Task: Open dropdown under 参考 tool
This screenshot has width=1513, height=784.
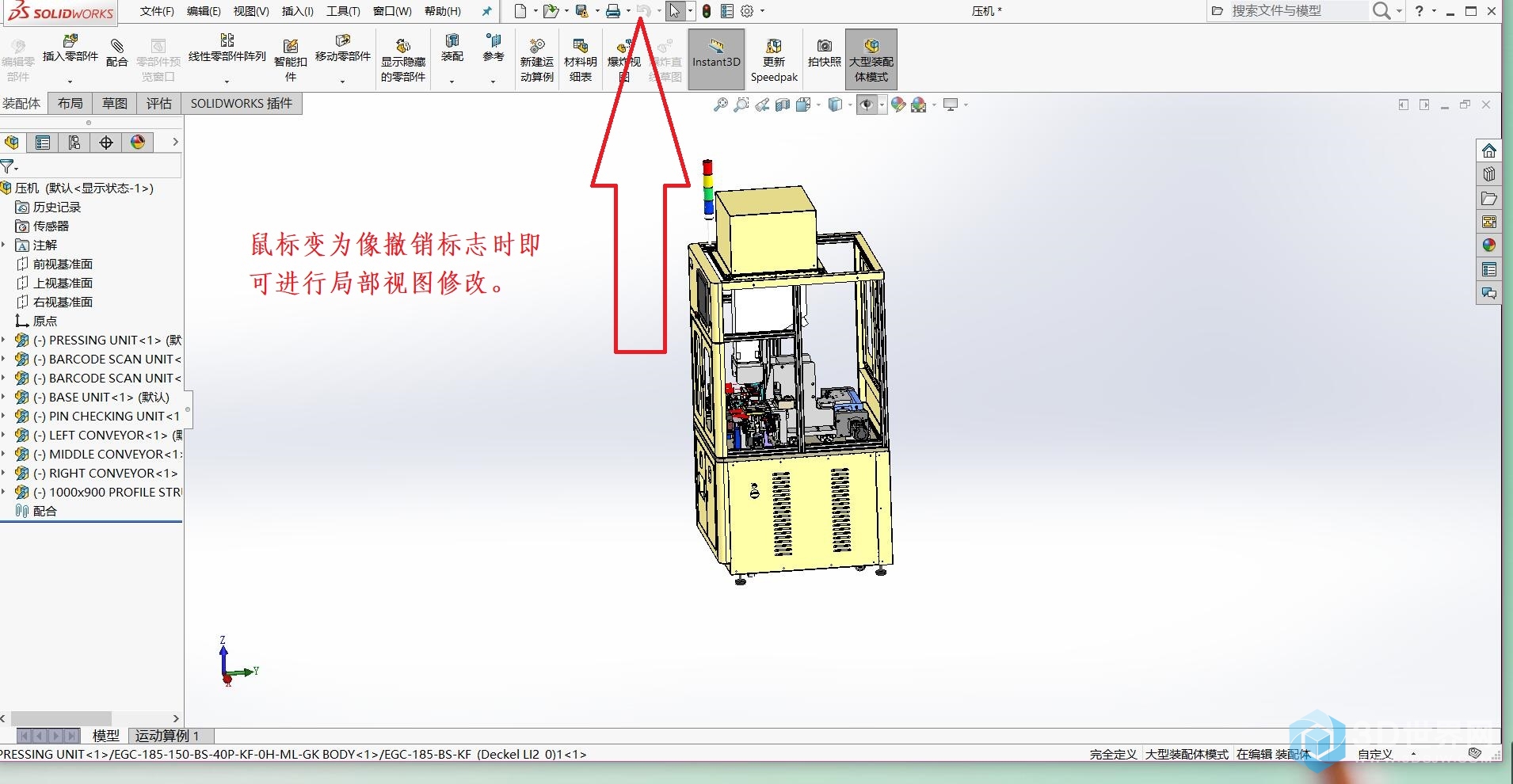Action: (493, 81)
